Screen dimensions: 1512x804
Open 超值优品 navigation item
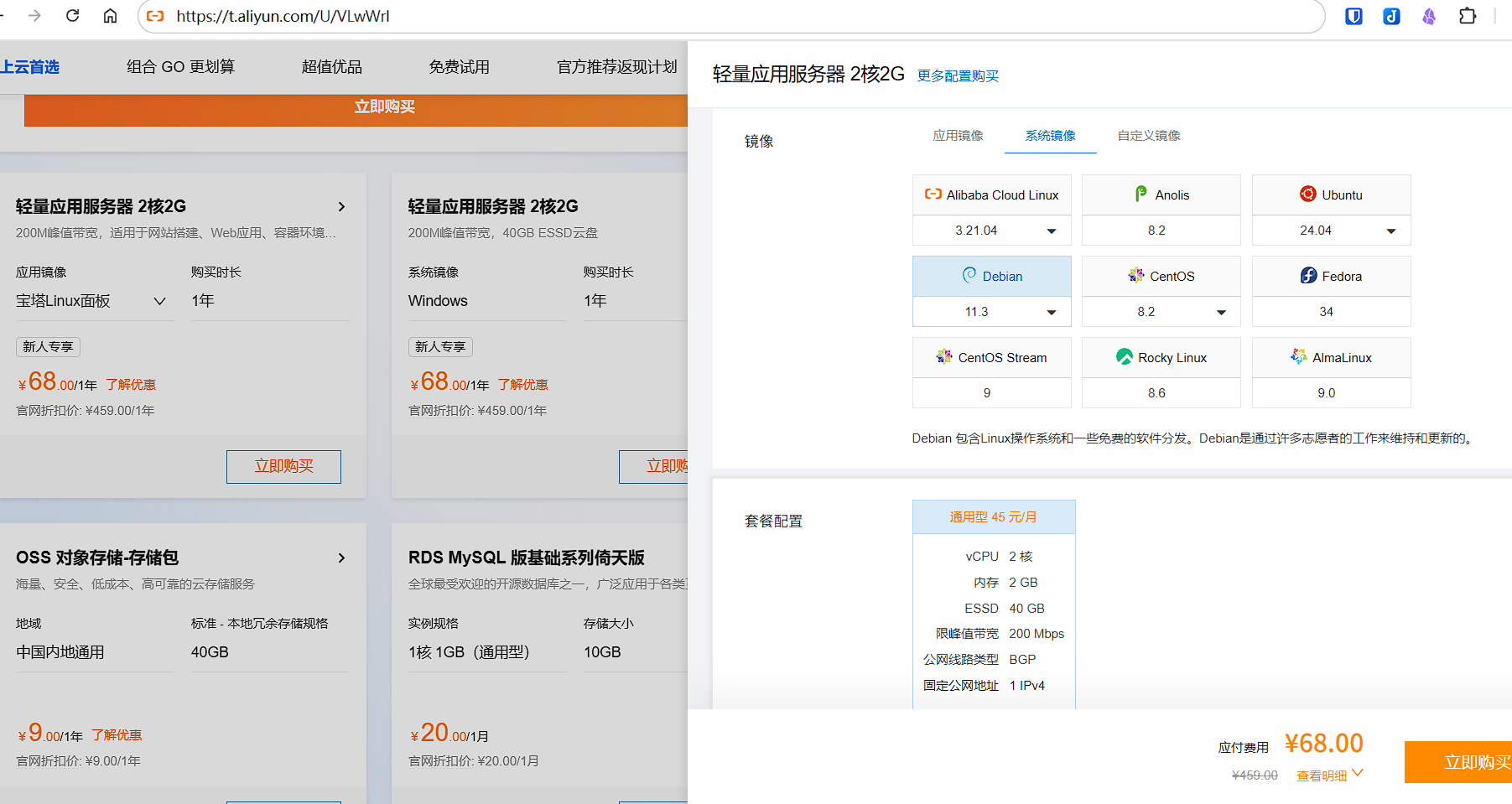[331, 67]
